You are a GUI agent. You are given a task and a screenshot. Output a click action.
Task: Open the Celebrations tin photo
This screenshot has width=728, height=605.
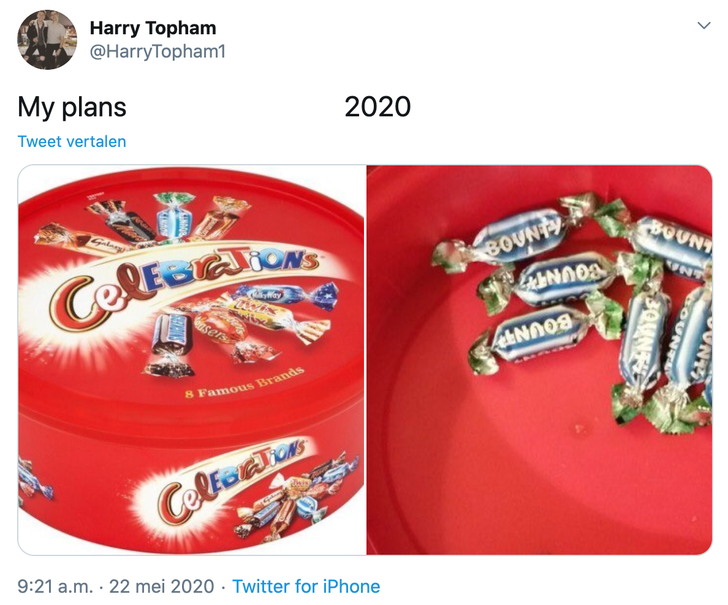tap(192, 360)
